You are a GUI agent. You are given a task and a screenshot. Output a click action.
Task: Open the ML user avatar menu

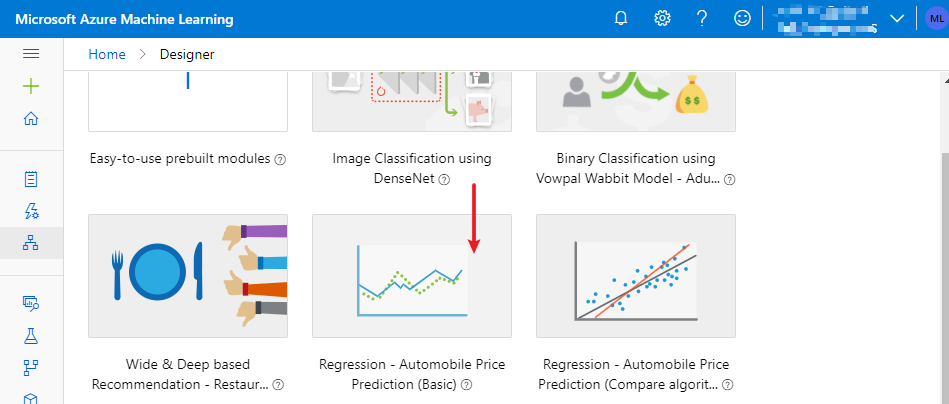point(936,19)
